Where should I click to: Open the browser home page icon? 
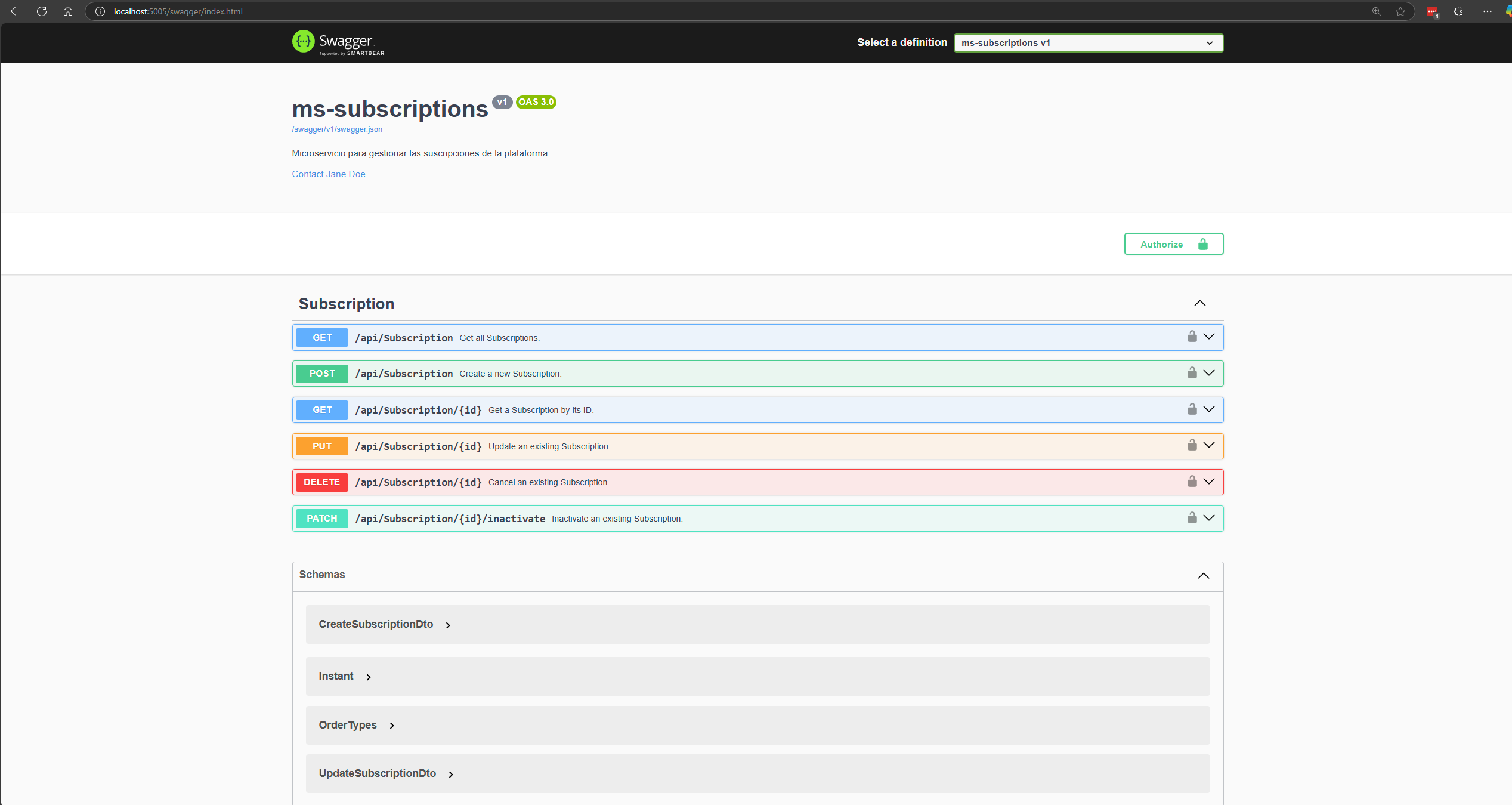coord(68,11)
